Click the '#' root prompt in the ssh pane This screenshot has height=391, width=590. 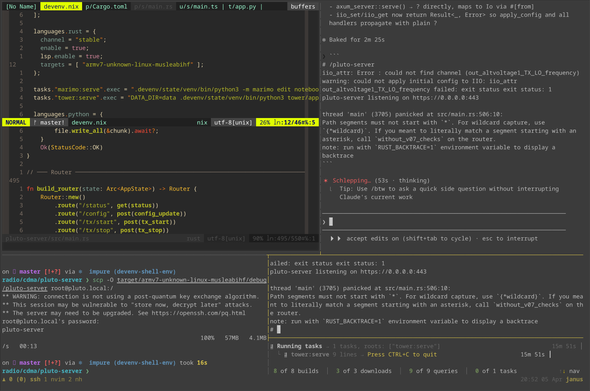coord(271,329)
